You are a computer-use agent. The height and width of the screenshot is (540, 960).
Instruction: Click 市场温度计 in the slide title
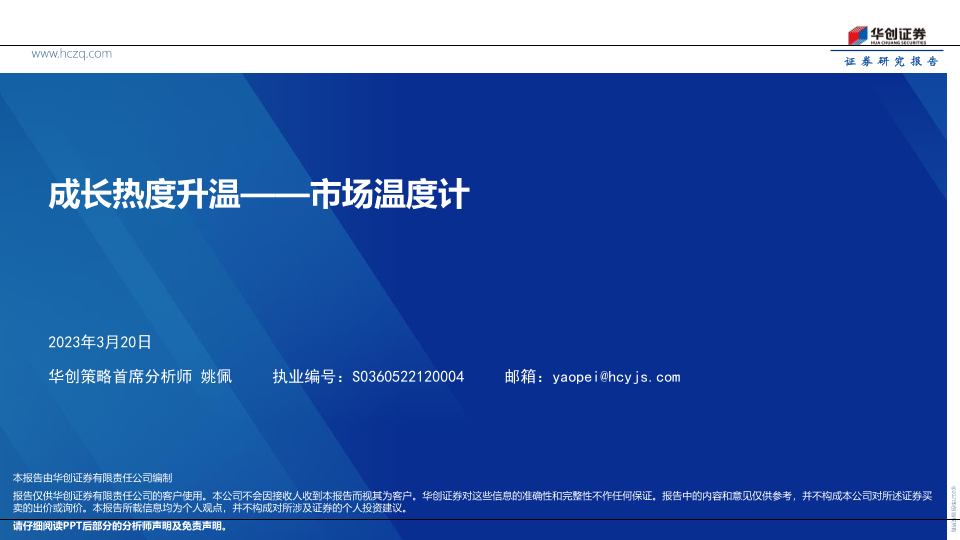tap(389, 194)
